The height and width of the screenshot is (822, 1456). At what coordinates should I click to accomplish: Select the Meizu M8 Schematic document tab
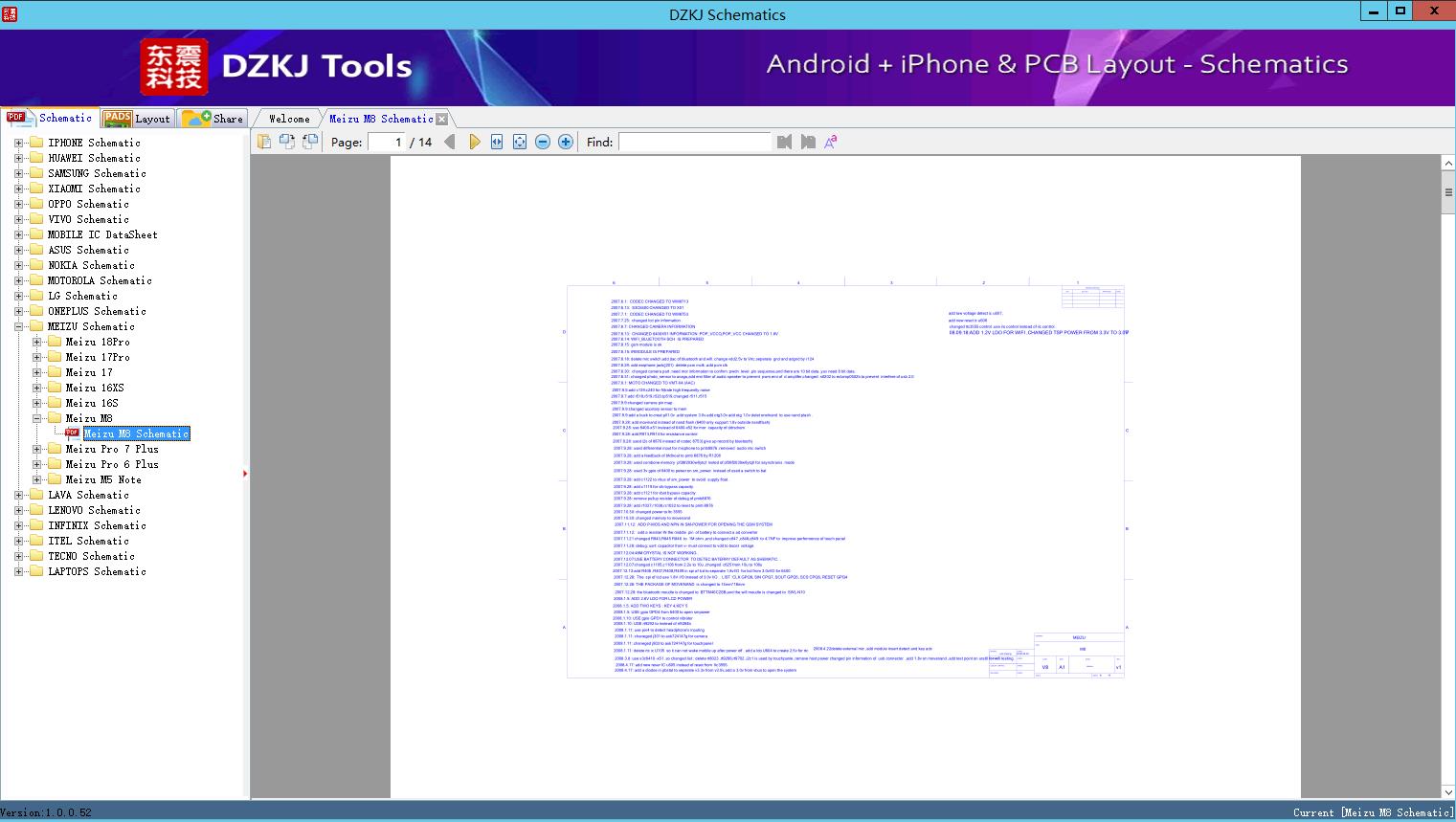pyautogui.click(x=381, y=119)
